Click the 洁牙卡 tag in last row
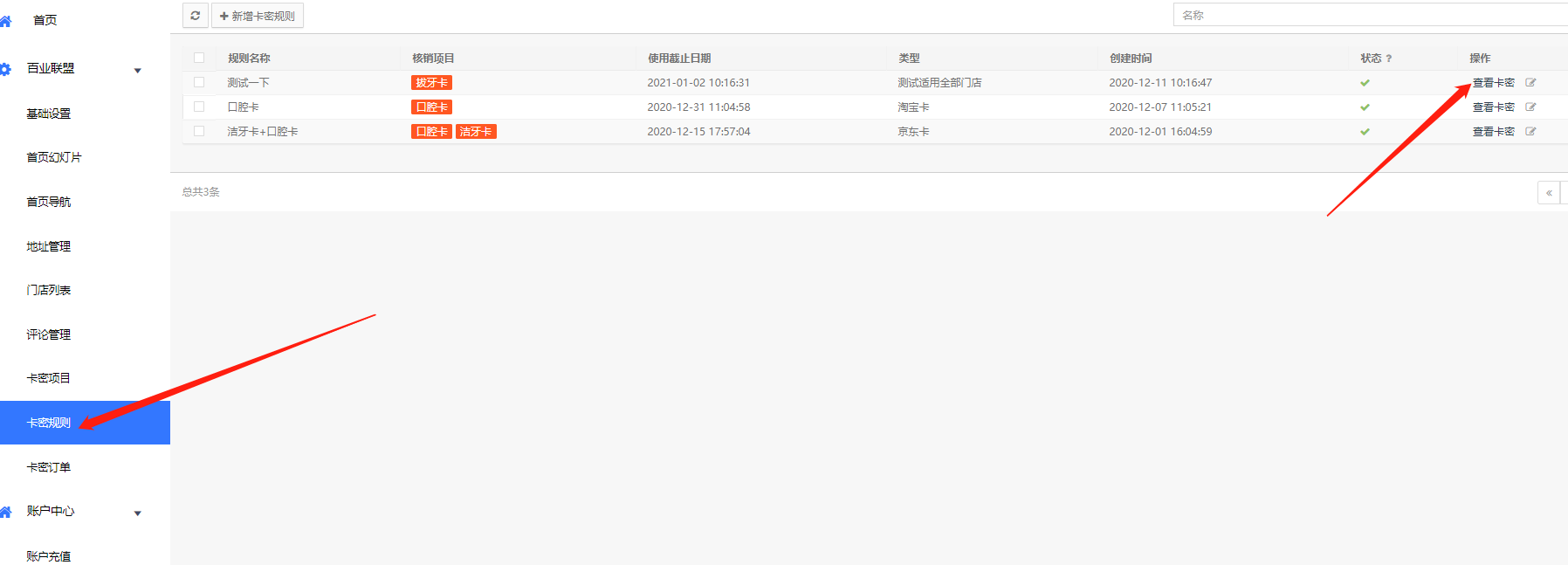Screen dimensions: 1568x565 coord(476,132)
